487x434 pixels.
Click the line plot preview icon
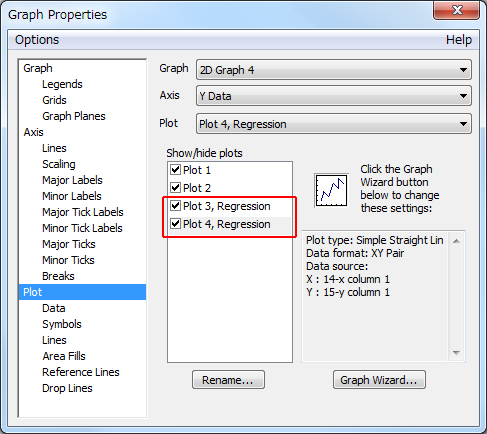[x=331, y=190]
